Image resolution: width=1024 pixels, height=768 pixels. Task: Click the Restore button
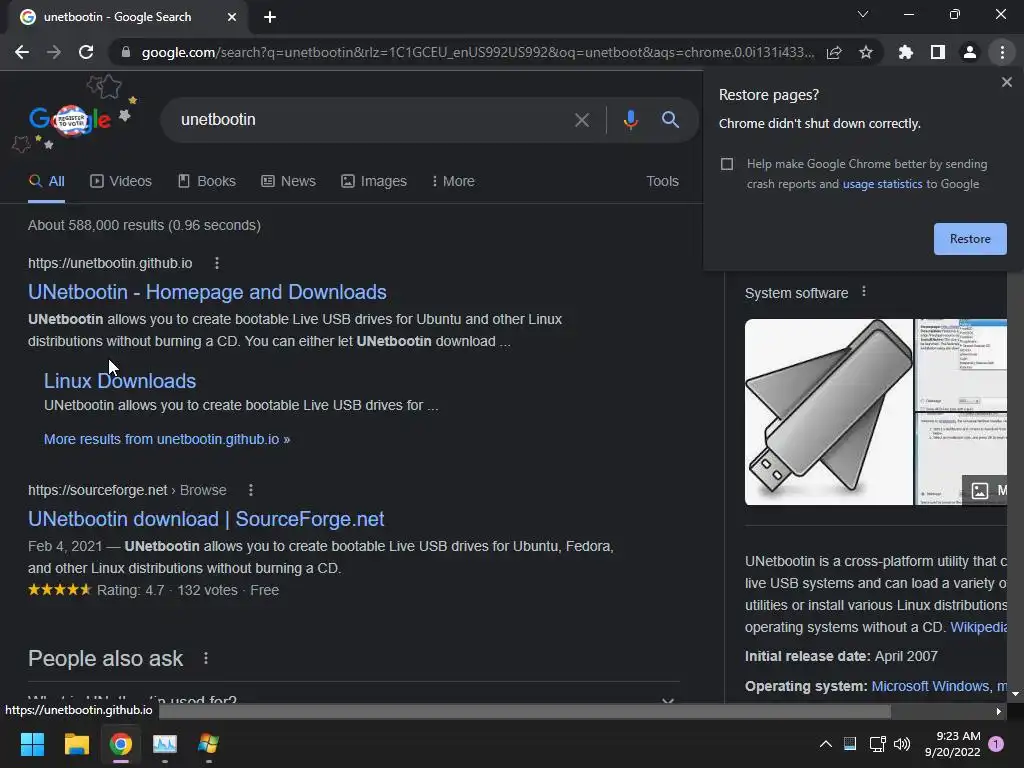(970, 239)
